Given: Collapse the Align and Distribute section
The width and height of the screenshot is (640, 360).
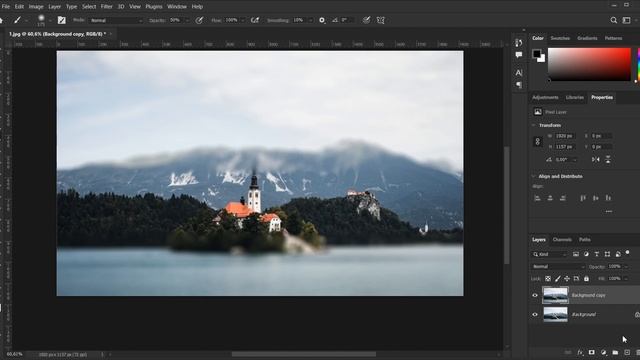Looking at the screenshot, I should click(x=533, y=176).
